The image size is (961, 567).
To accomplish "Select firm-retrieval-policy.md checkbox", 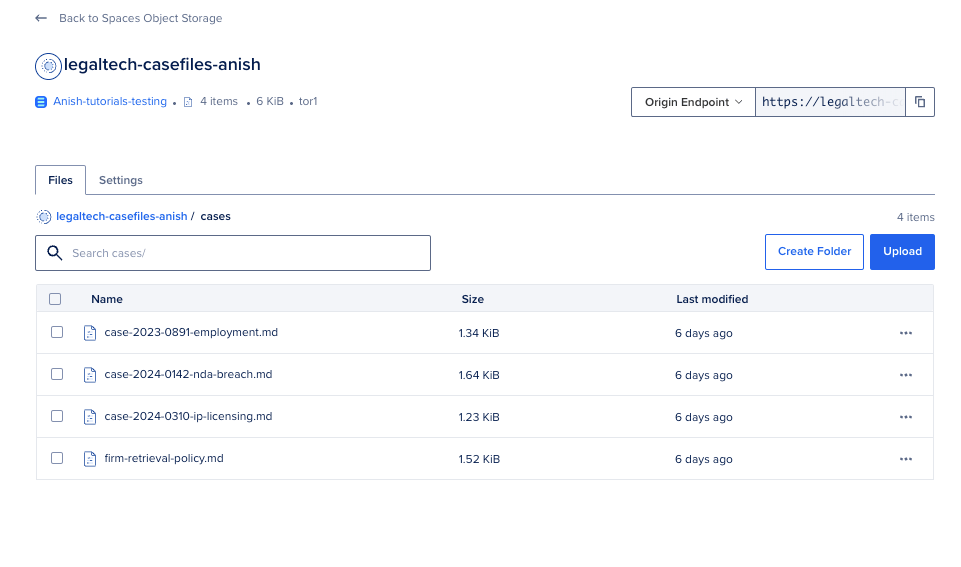I will pos(57,458).
